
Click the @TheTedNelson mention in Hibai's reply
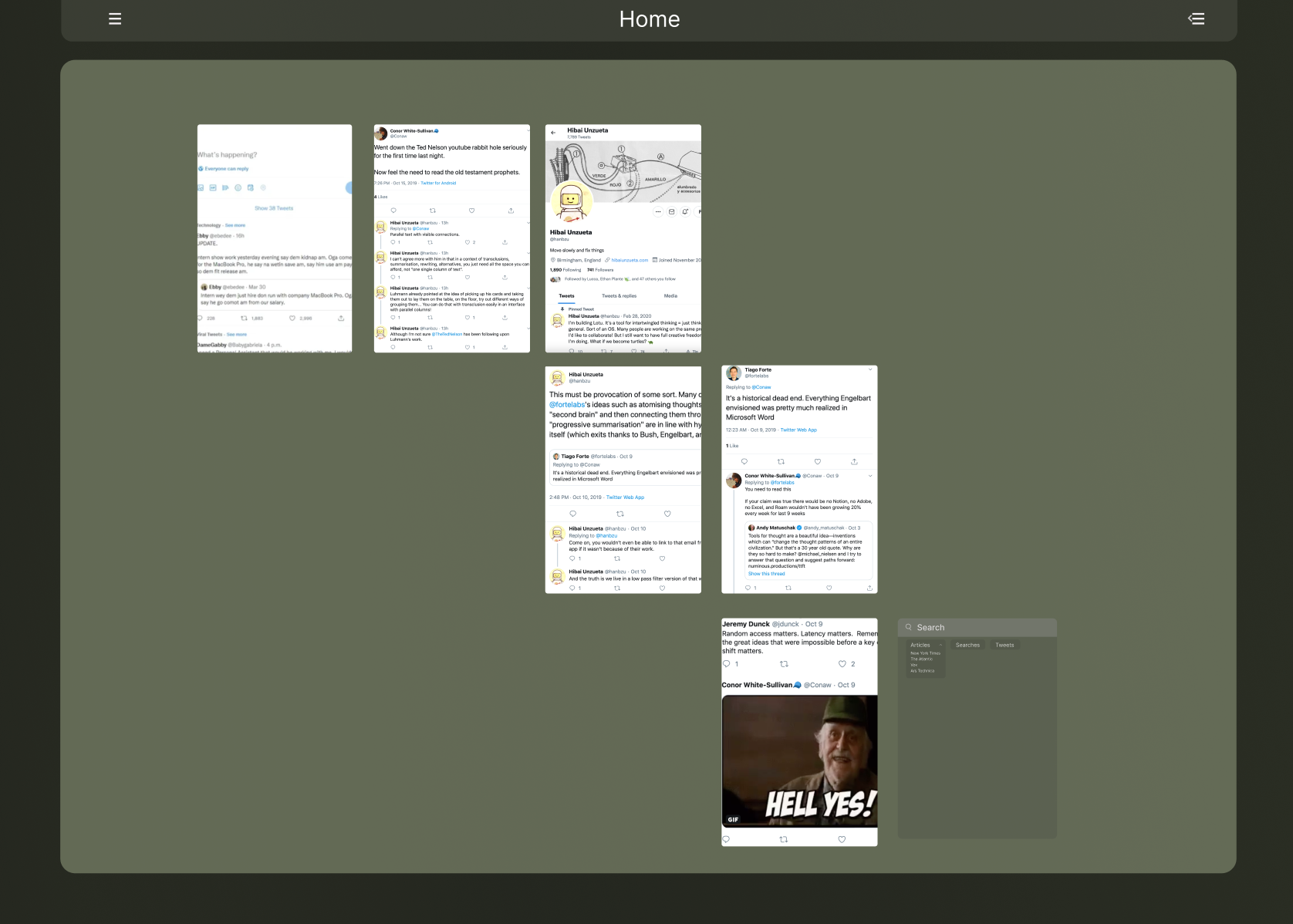(447, 335)
